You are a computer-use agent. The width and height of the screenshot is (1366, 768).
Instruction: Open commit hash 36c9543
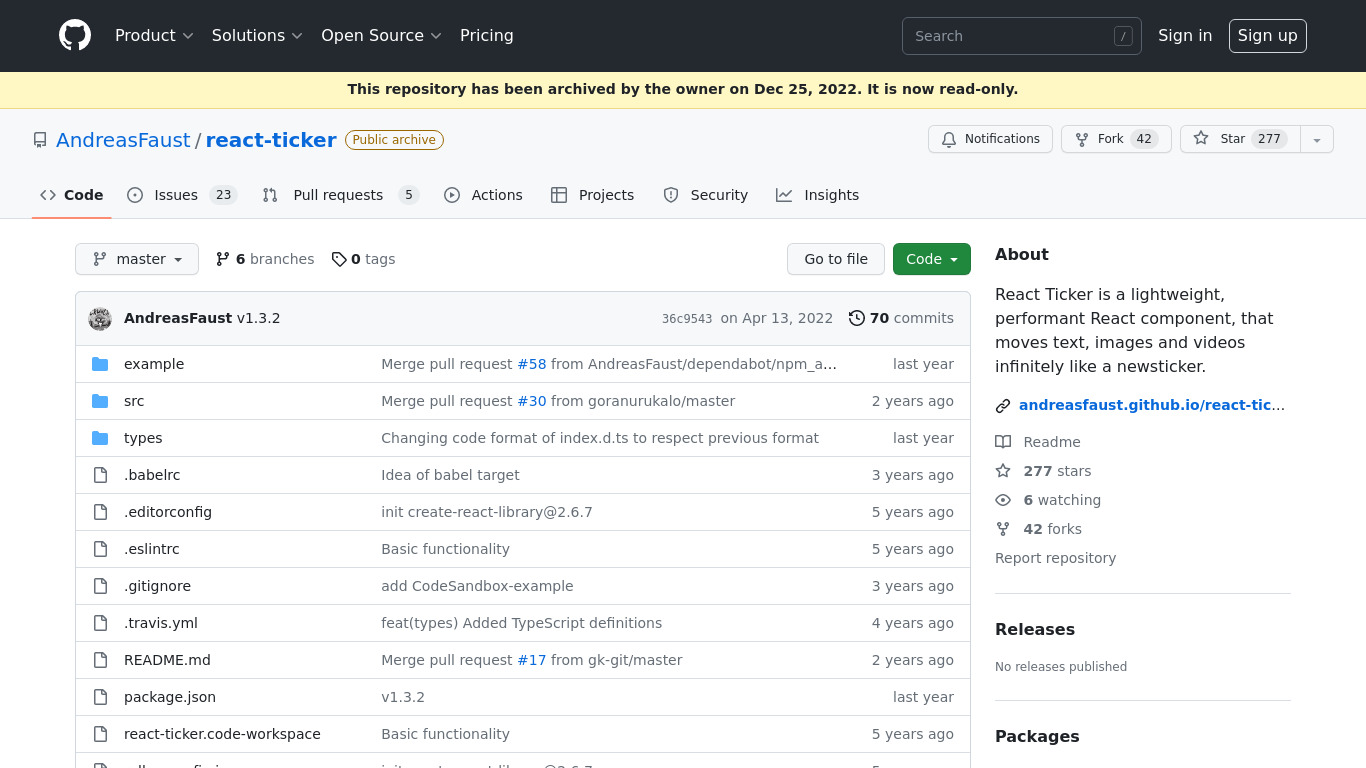pos(687,319)
